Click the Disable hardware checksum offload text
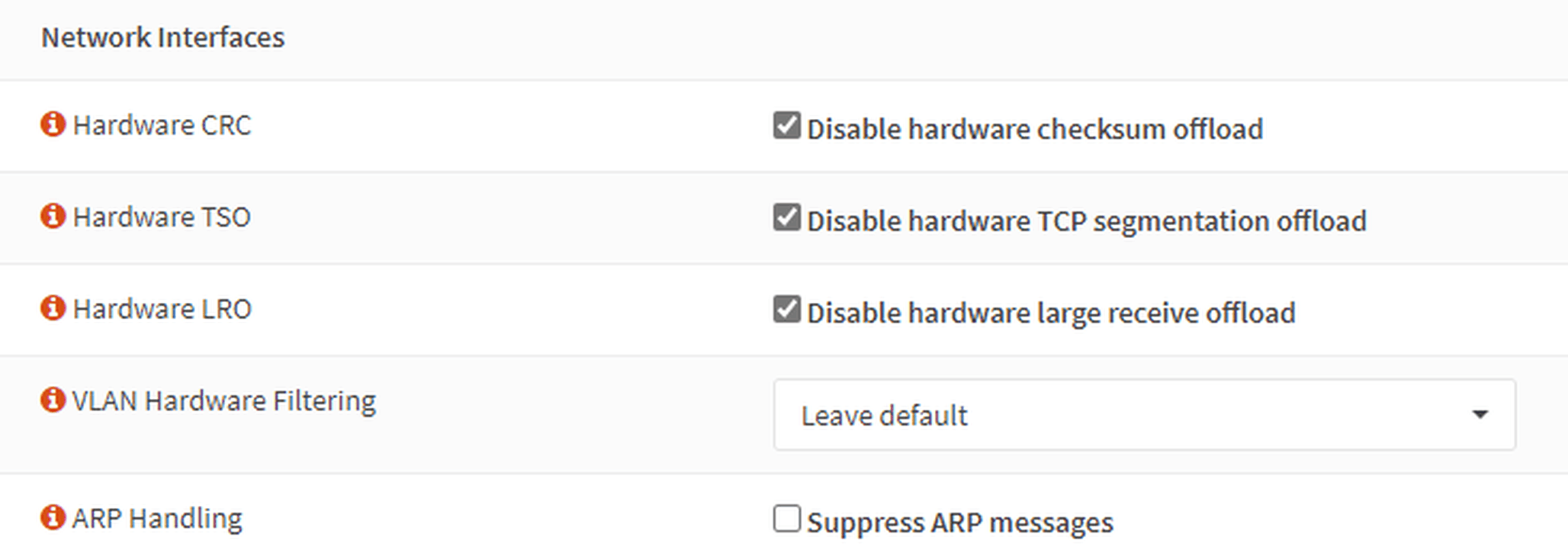Image resolution: width=1568 pixels, height=560 pixels. 1035,129
